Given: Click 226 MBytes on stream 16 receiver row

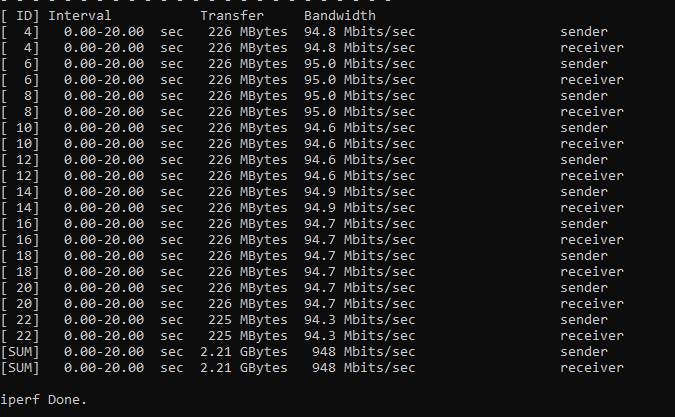Looking at the screenshot, I should pyautogui.click(x=248, y=240).
